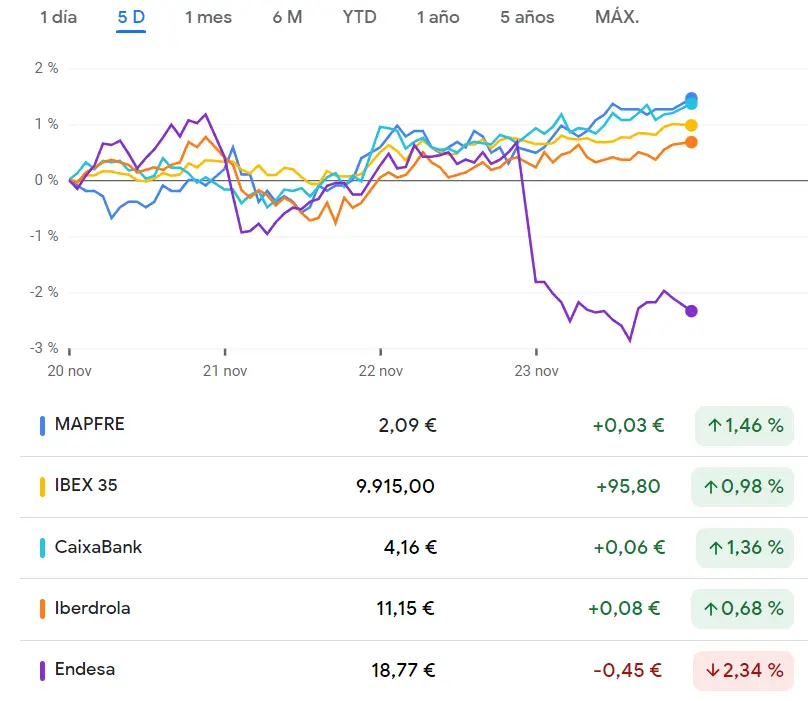Select the Endesa chip showing -2,34 %
This screenshot has width=808, height=701.
pos(742,670)
